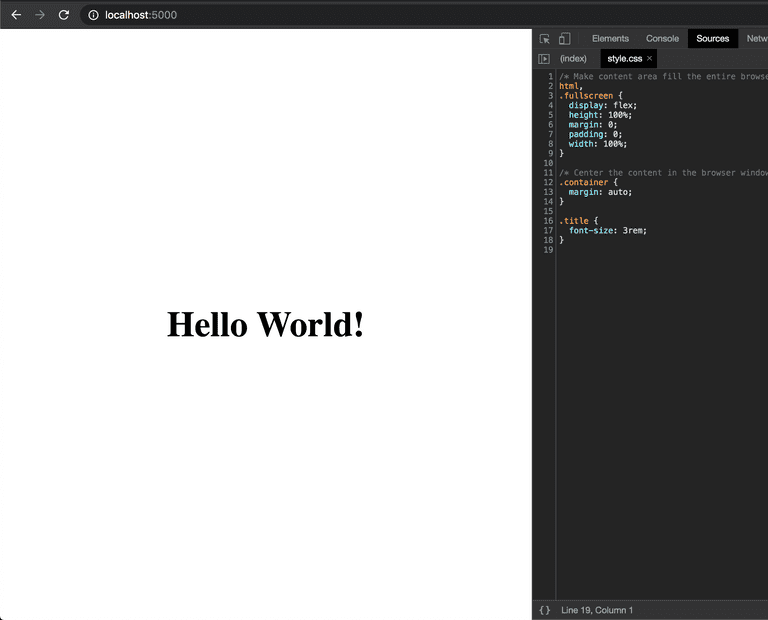Click the Hello World! heading

[265, 325]
